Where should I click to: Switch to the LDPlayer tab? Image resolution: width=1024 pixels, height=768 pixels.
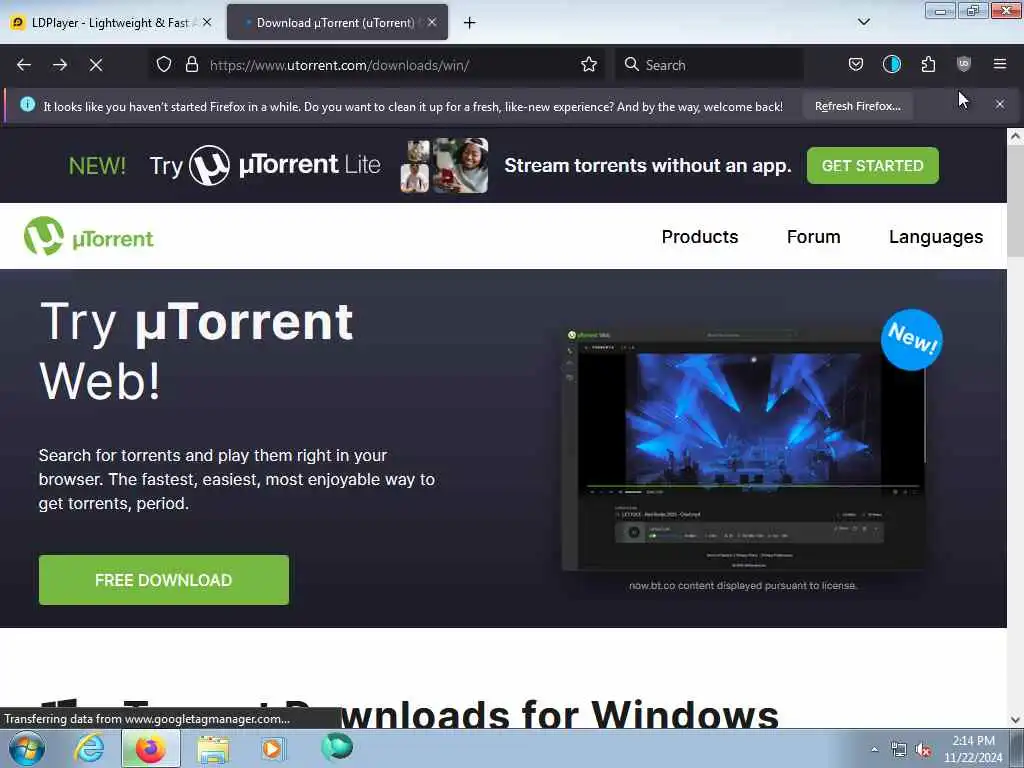[110, 23]
